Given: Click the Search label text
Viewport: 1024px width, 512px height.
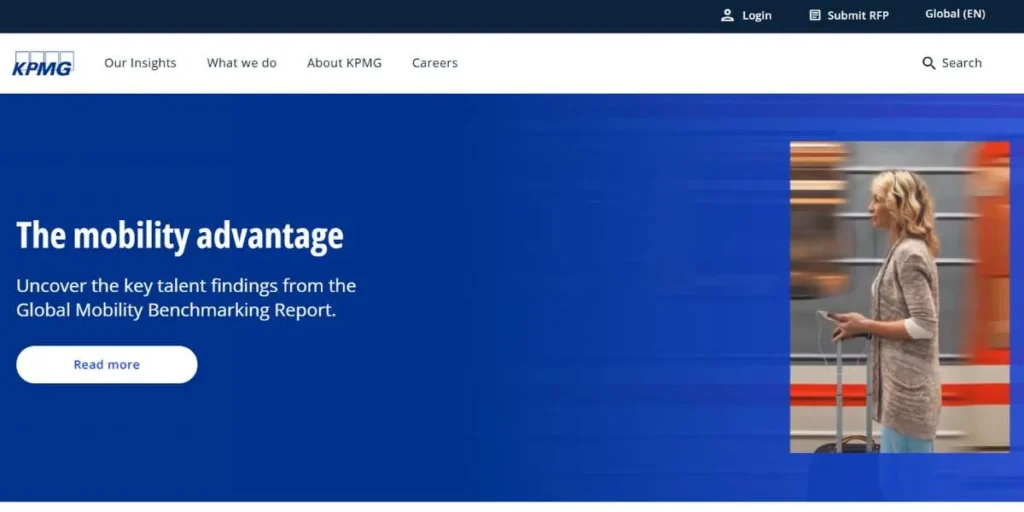Looking at the screenshot, I should tap(962, 63).
